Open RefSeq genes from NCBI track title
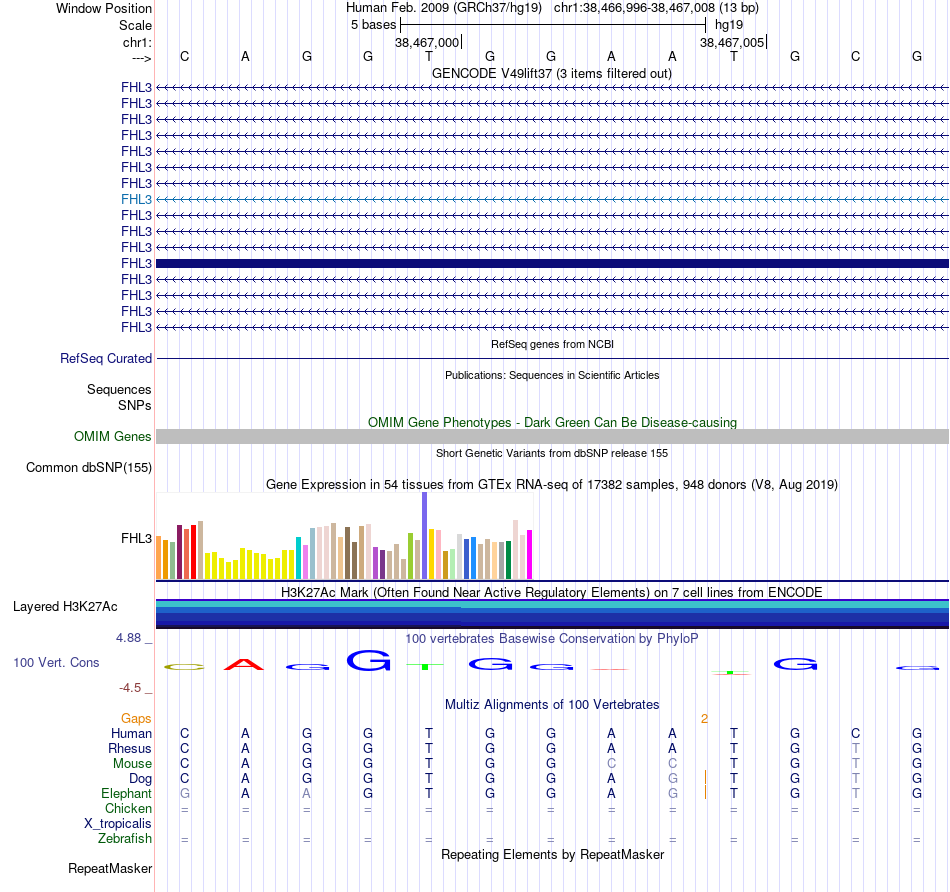Viewport: 950px width, 892px height. [552, 344]
